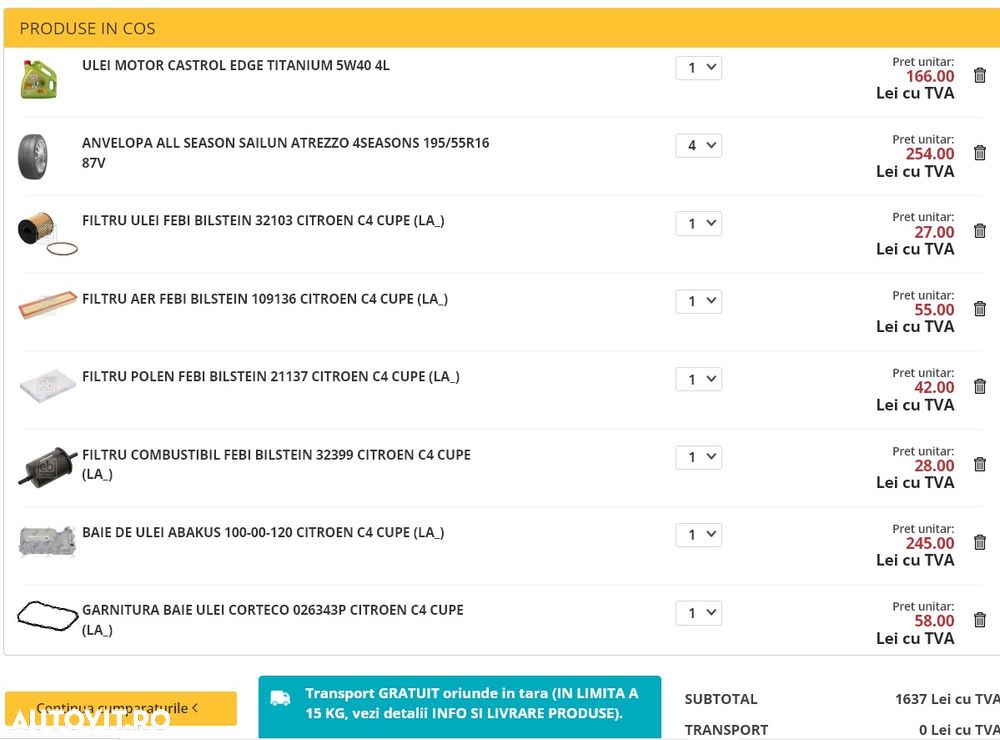
Task: Delete Filtru Ulei Febi Bilstein 32103 item
Action: click(x=980, y=231)
